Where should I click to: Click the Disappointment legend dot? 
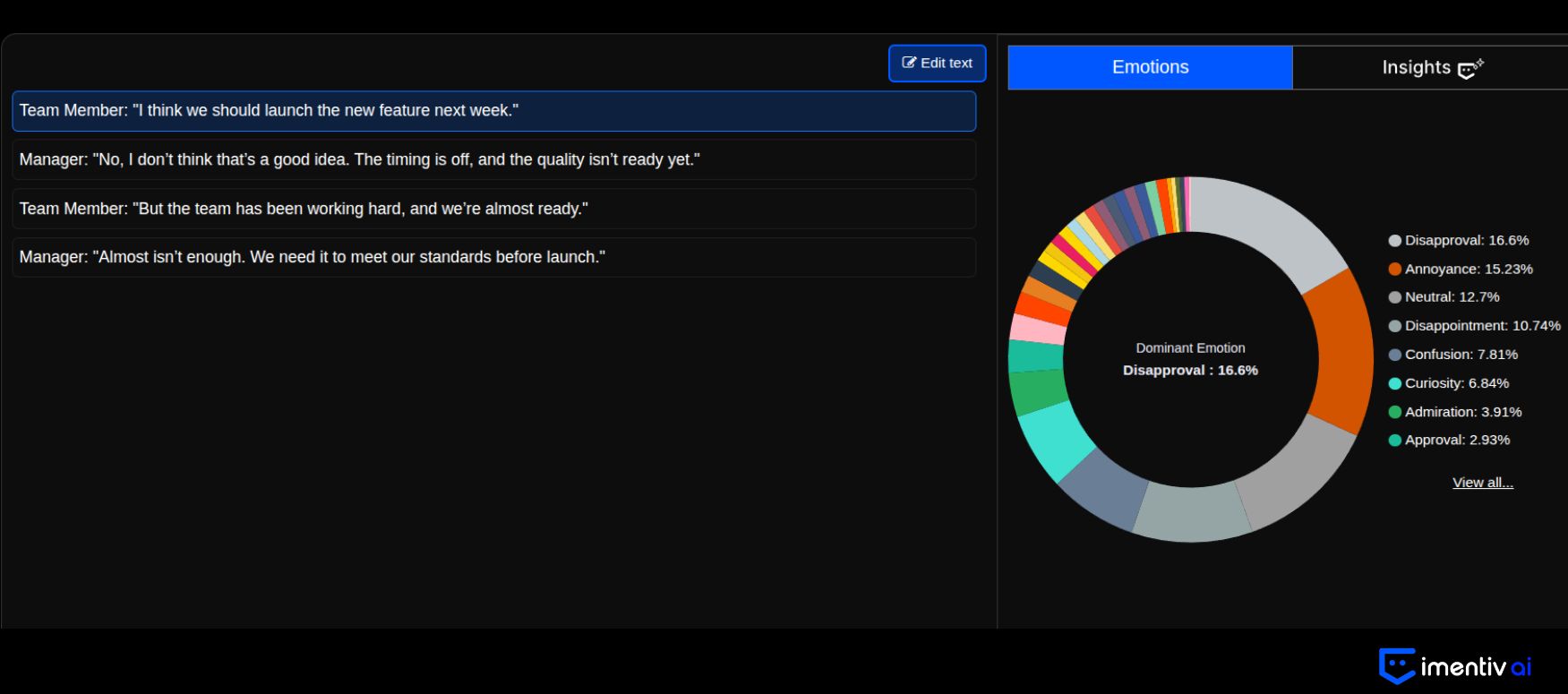1394,326
